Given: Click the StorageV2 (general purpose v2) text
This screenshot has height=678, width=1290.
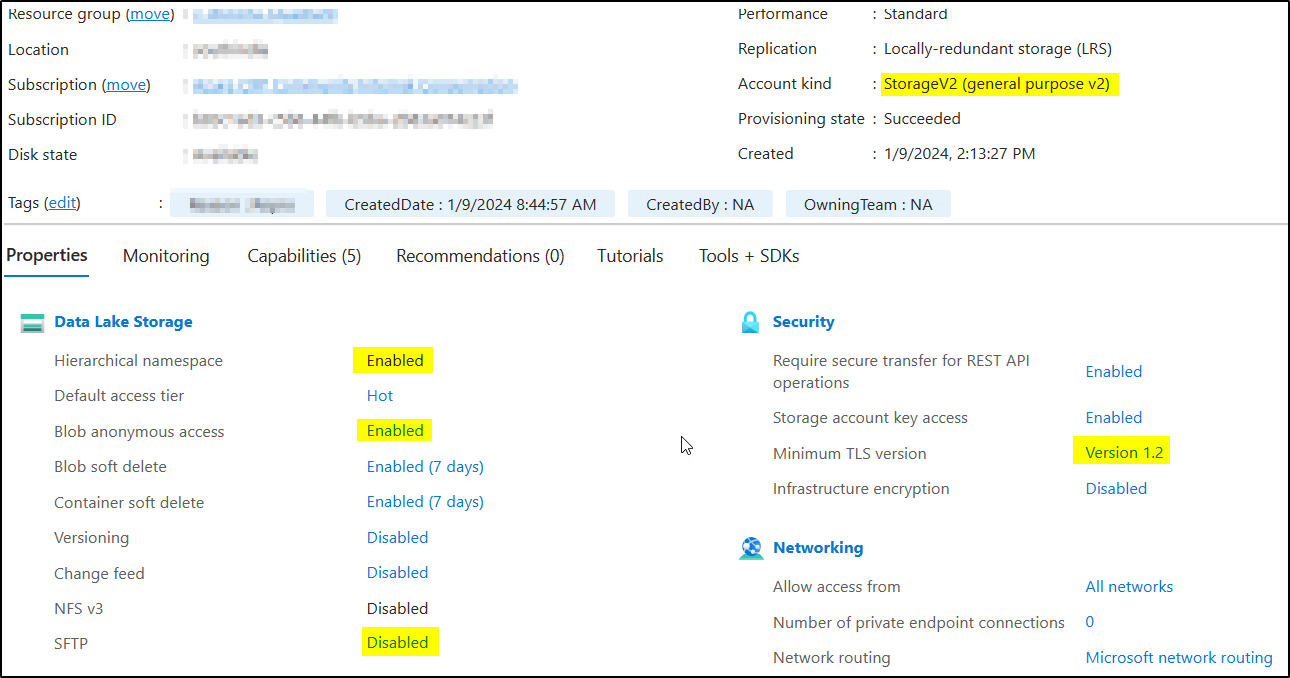Looking at the screenshot, I should click(x=997, y=84).
